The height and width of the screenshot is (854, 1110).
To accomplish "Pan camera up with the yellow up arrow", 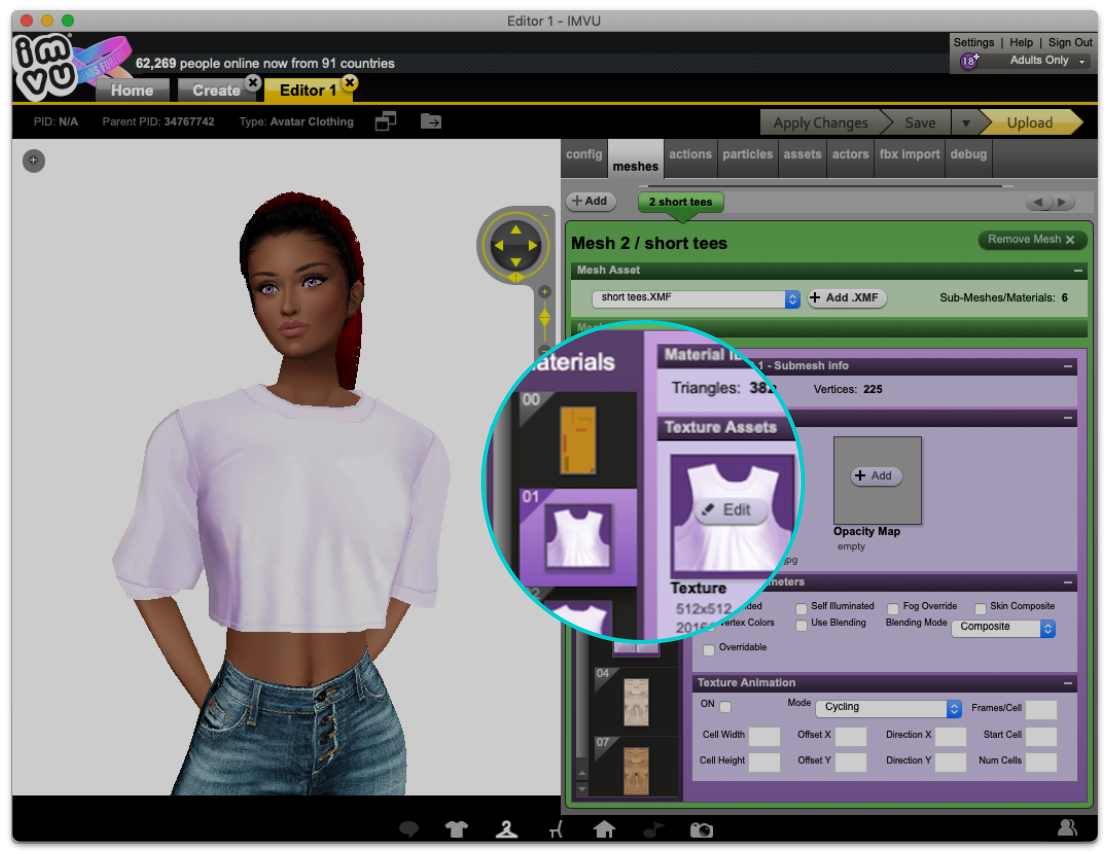I will (515, 229).
